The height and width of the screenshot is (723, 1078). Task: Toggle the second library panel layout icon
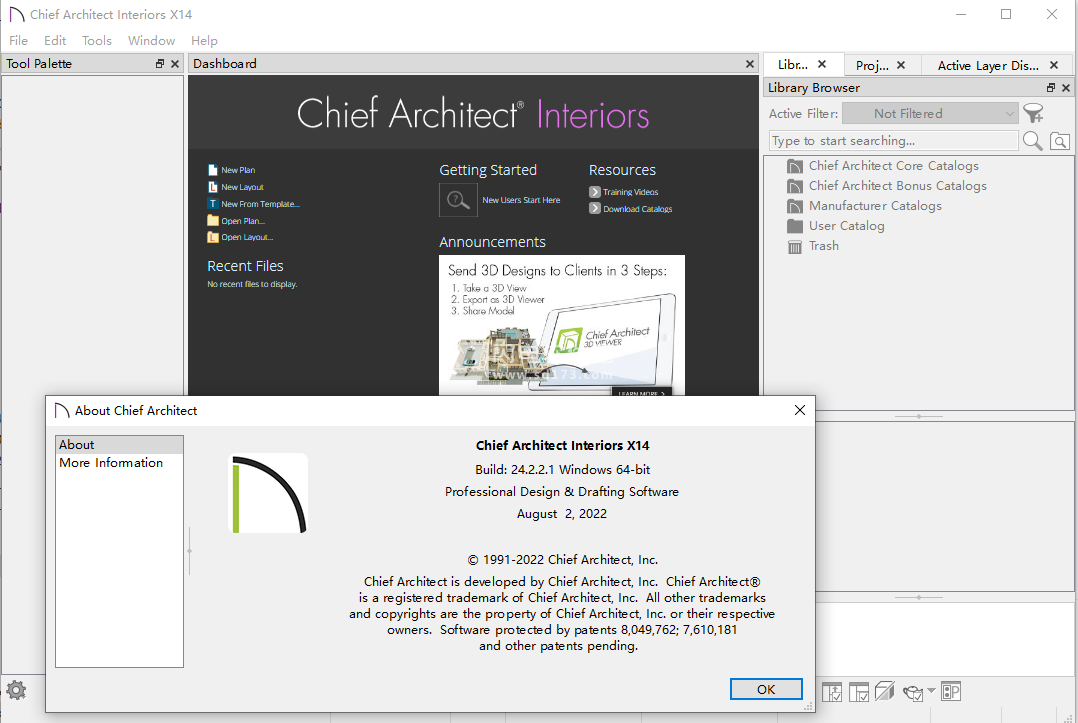859,691
